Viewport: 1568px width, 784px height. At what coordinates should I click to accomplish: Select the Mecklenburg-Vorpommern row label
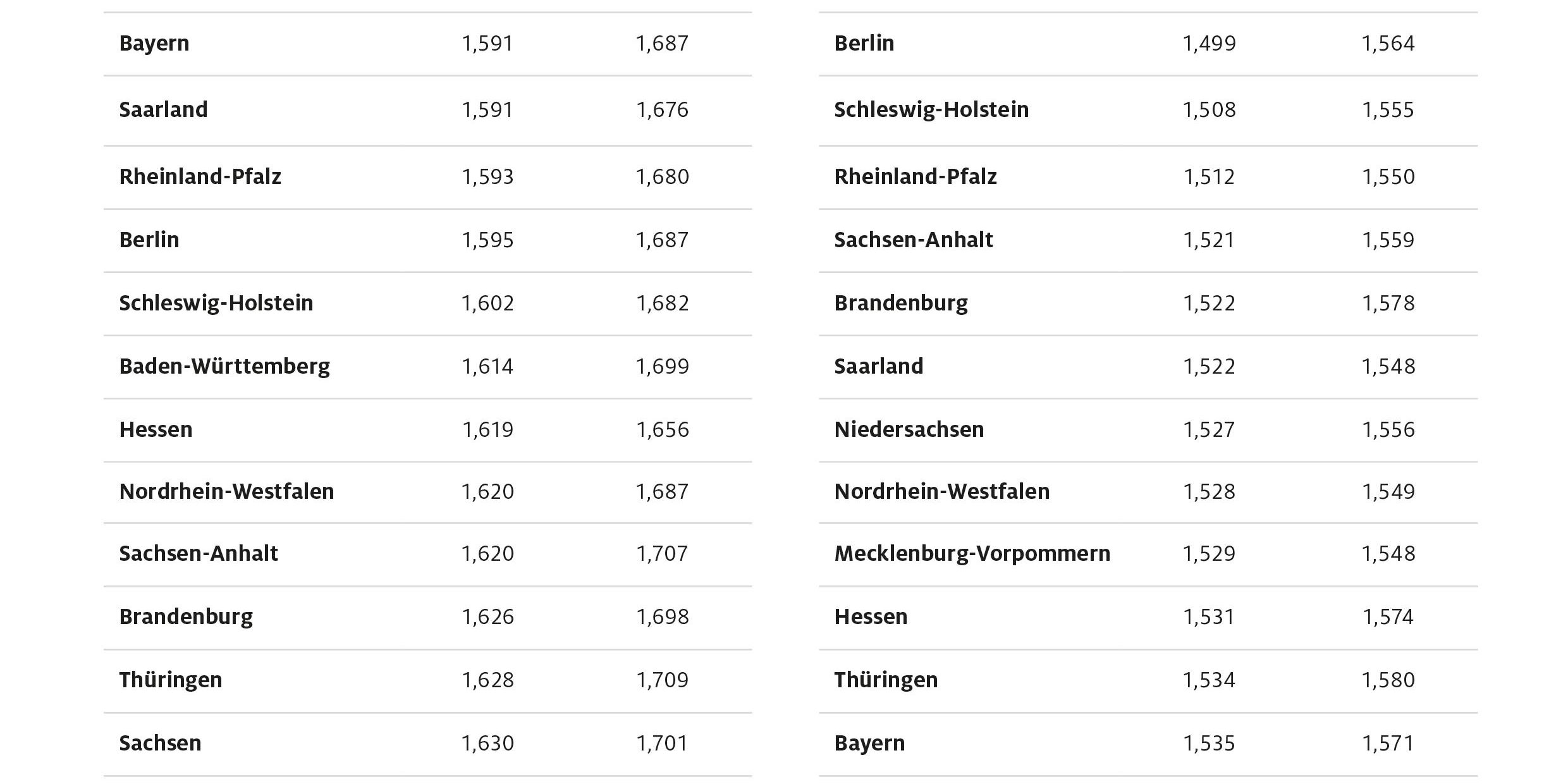(x=972, y=554)
